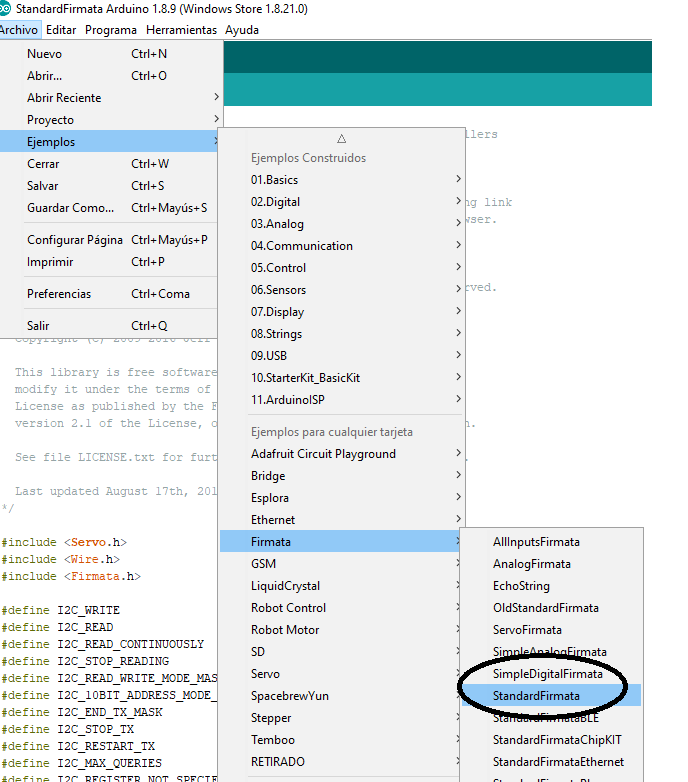Expand the 01.Basics examples
The height and width of the screenshot is (782, 688).
click(x=274, y=180)
